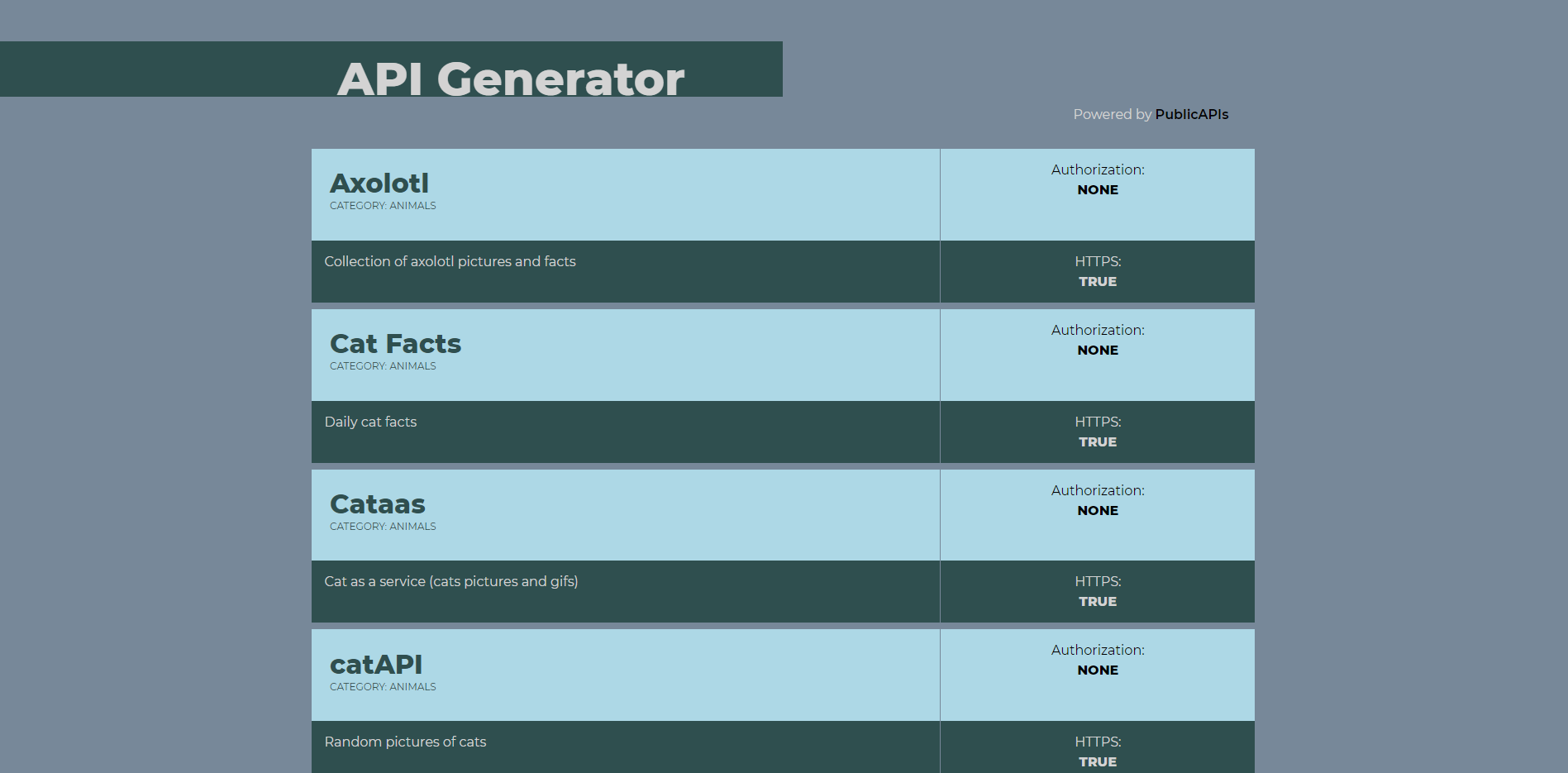The width and height of the screenshot is (1568, 773).
Task: Select the Axolotl API name
Action: 379,183
